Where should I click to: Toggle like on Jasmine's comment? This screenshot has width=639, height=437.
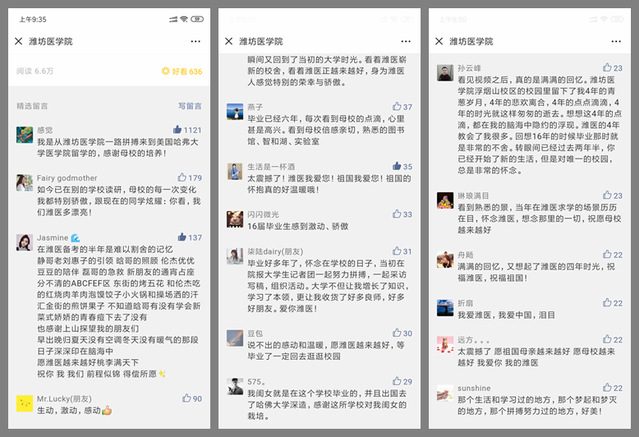coord(181,237)
